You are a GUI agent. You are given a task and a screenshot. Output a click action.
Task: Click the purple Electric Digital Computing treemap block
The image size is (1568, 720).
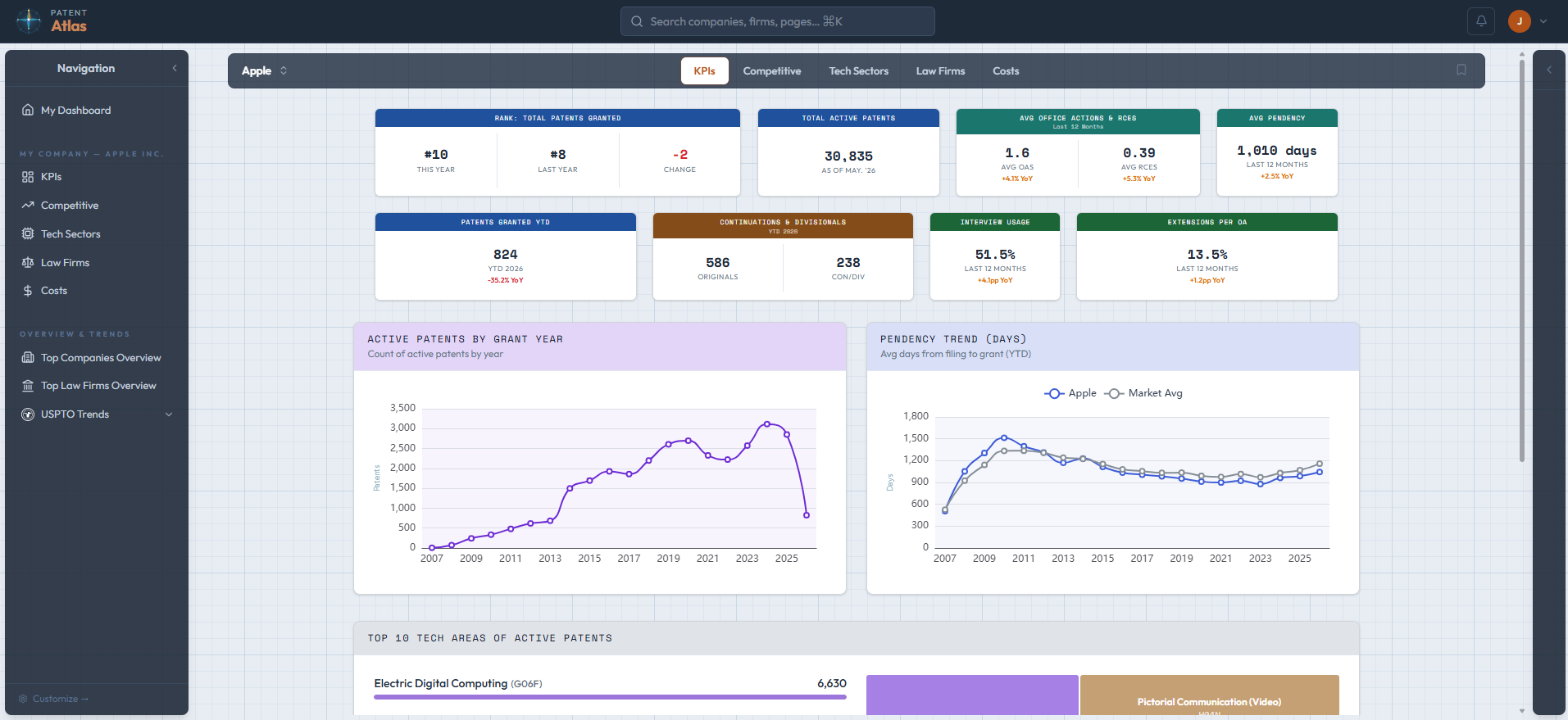pos(972,695)
